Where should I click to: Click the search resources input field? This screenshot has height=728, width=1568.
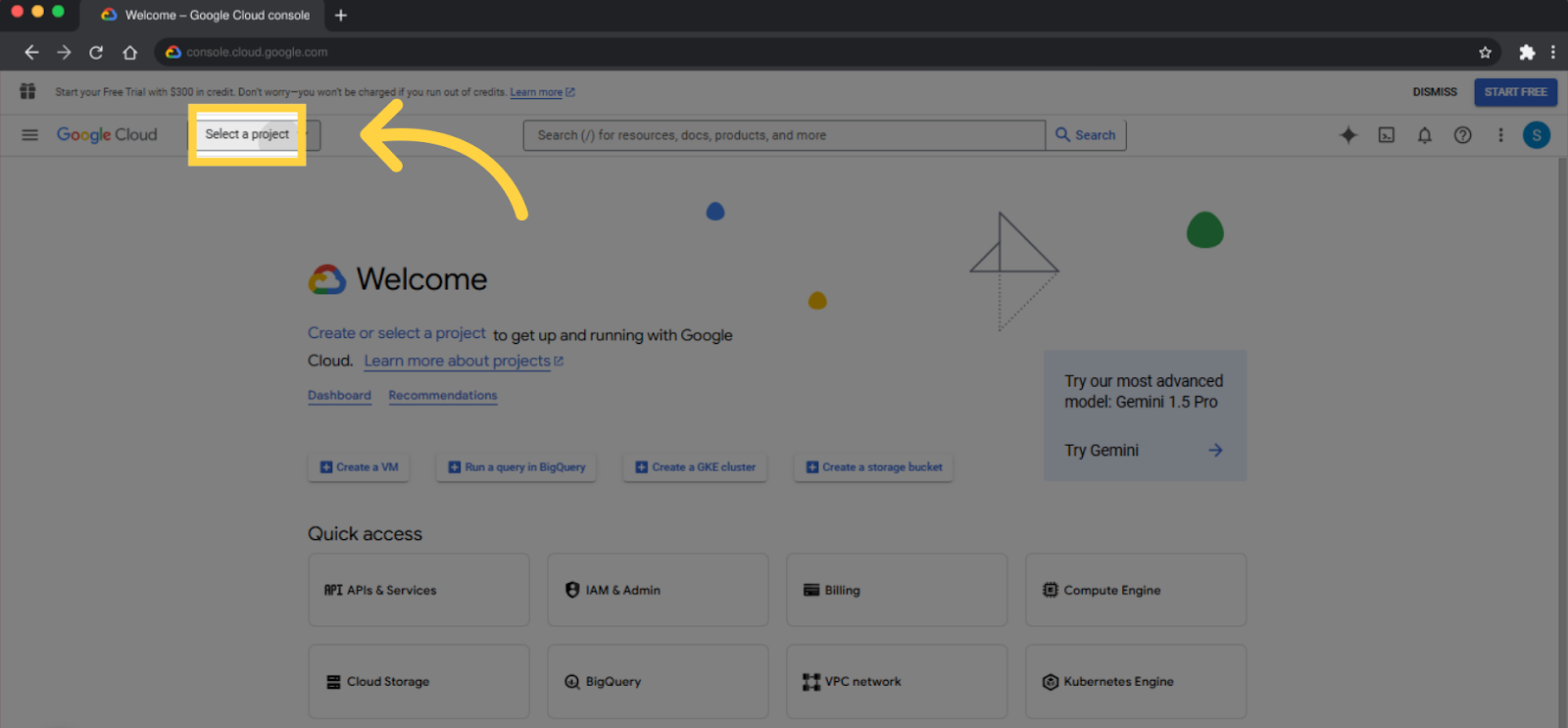click(785, 135)
